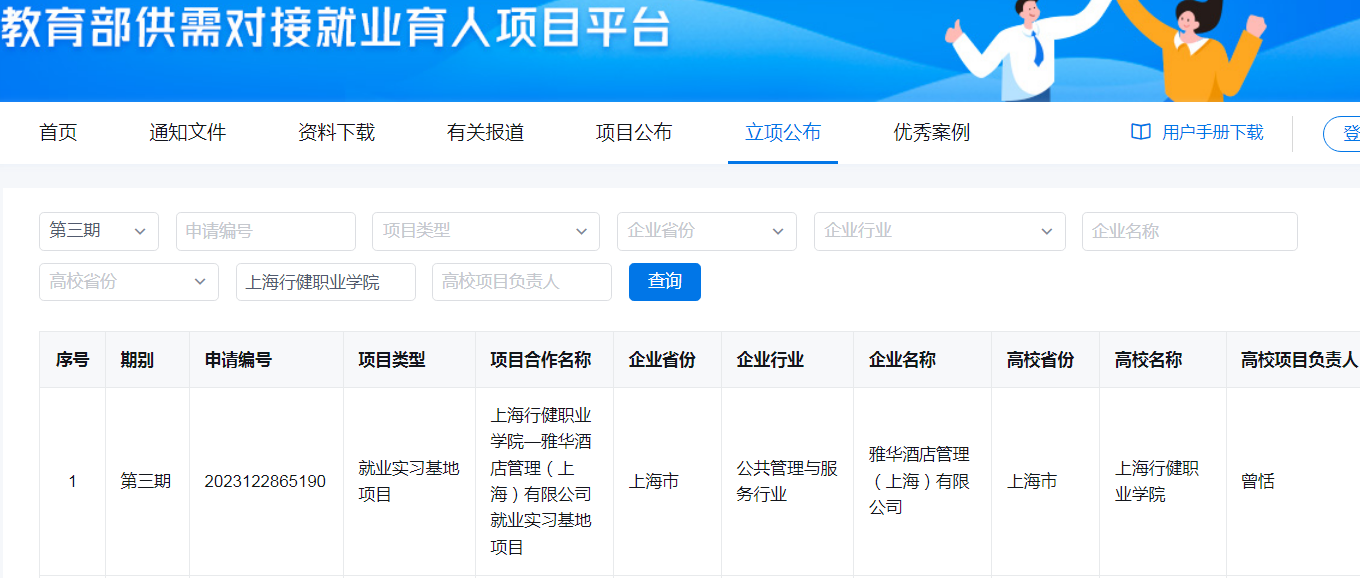Open the 有关报道 tab

click(485, 132)
